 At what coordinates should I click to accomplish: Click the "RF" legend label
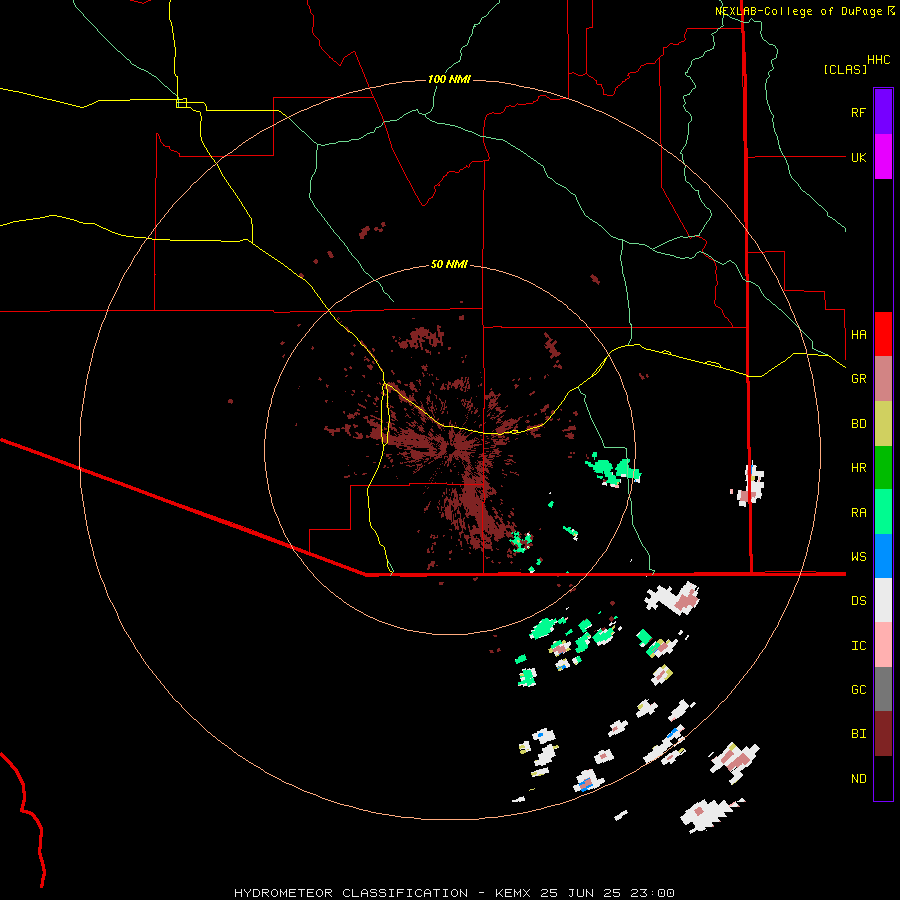(858, 112)
